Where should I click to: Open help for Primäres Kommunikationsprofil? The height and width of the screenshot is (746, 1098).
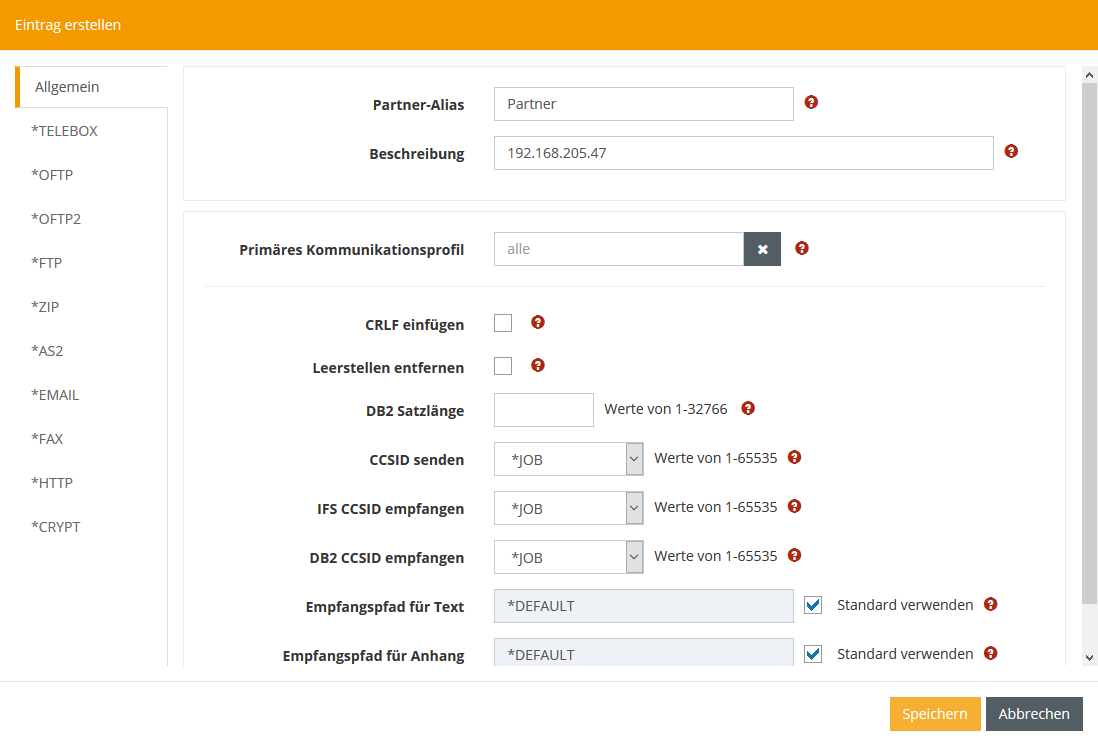pyautogui.click(x=801, y=248)
